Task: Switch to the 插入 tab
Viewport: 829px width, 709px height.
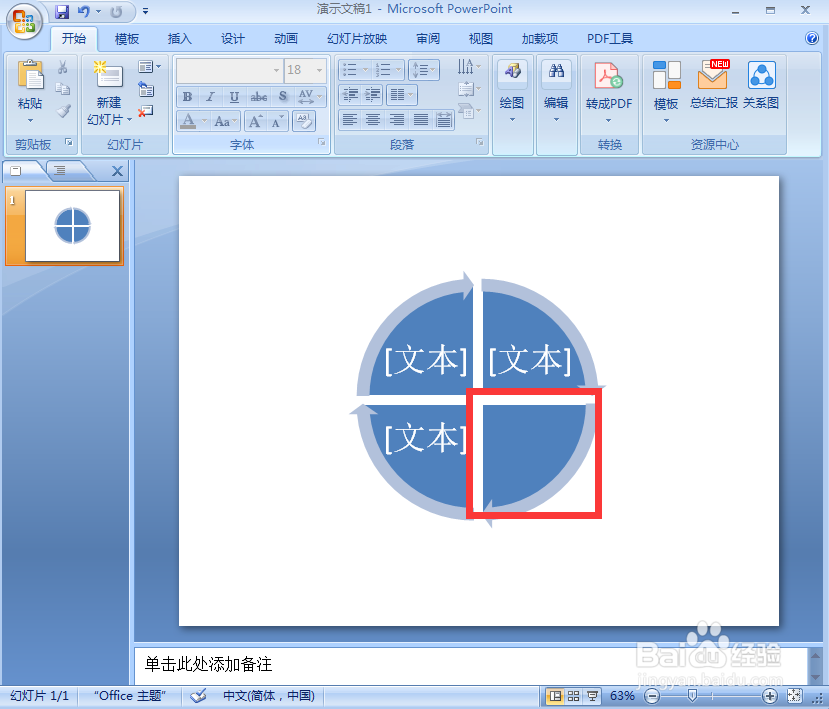Action: click(180, 39)
